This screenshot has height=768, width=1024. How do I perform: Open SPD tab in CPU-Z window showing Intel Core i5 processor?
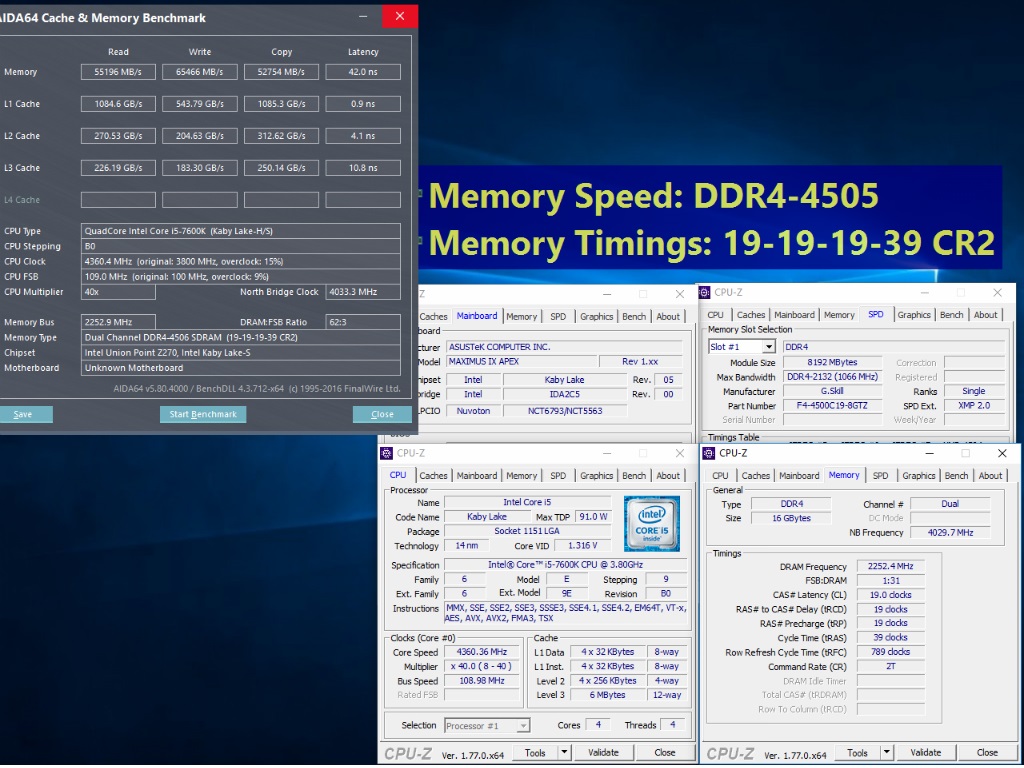pos(558,475)
